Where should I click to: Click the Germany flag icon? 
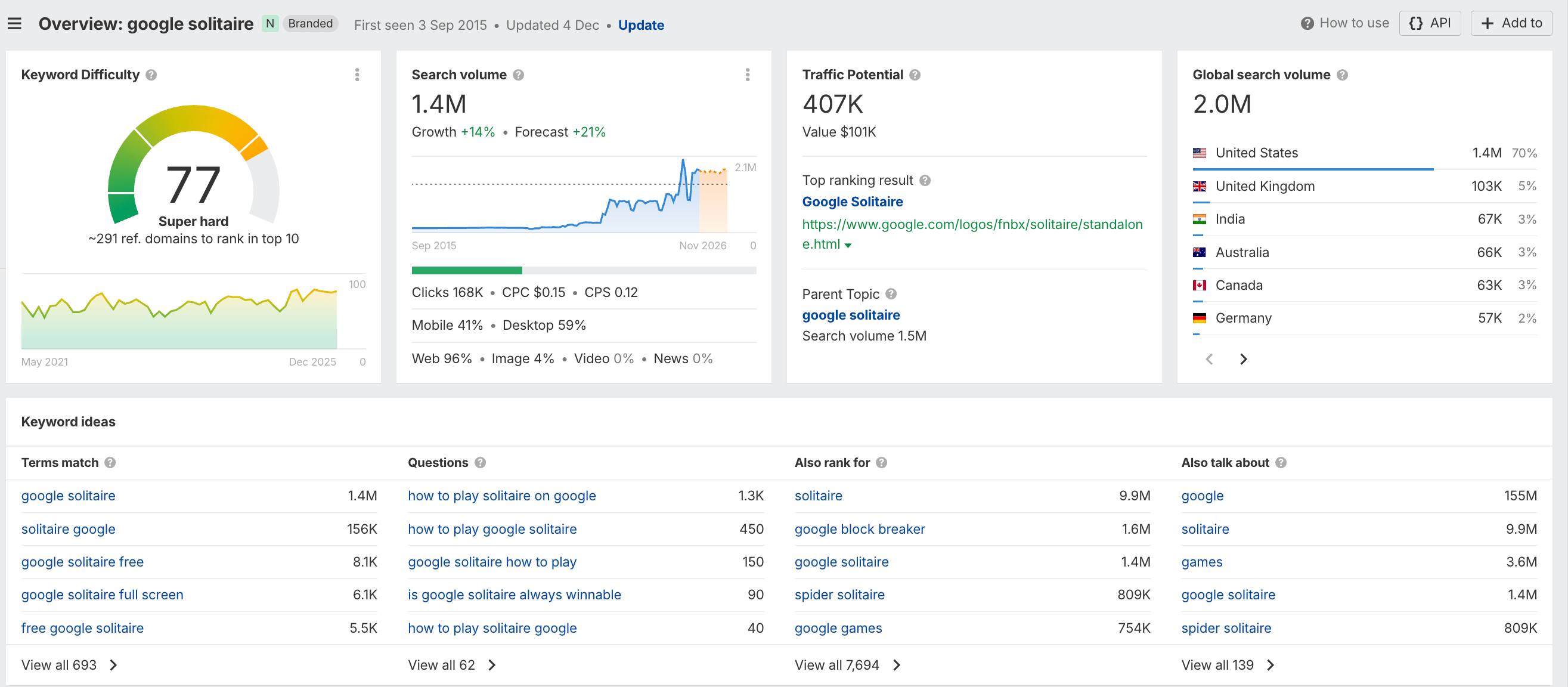[x=1199, y=318]
